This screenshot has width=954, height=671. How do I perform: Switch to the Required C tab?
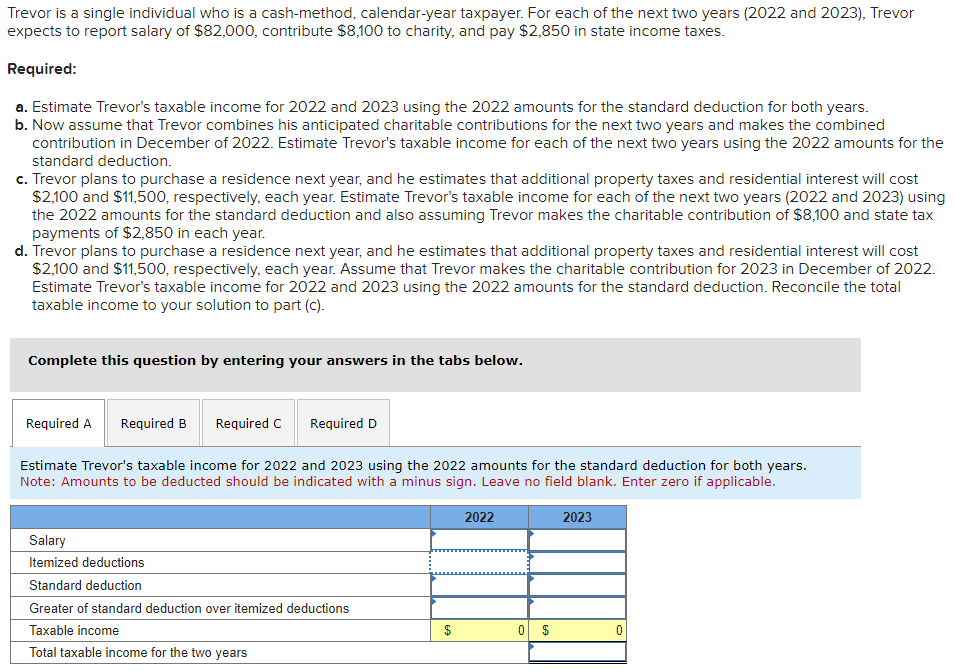247,422
